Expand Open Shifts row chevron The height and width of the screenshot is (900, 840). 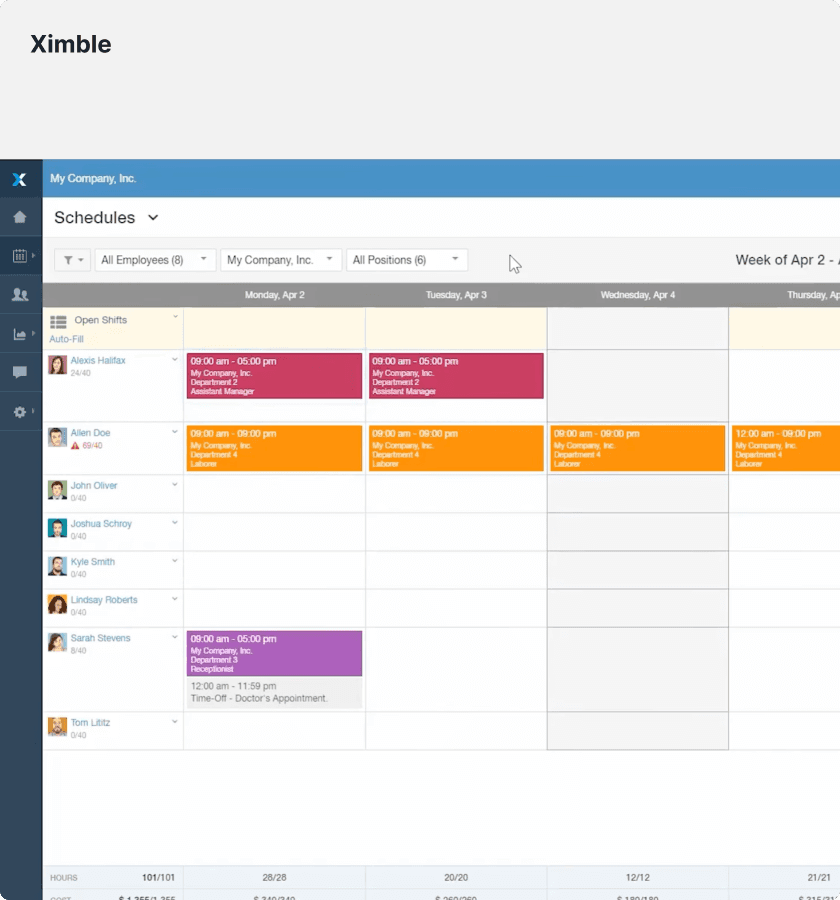point(175,317)
